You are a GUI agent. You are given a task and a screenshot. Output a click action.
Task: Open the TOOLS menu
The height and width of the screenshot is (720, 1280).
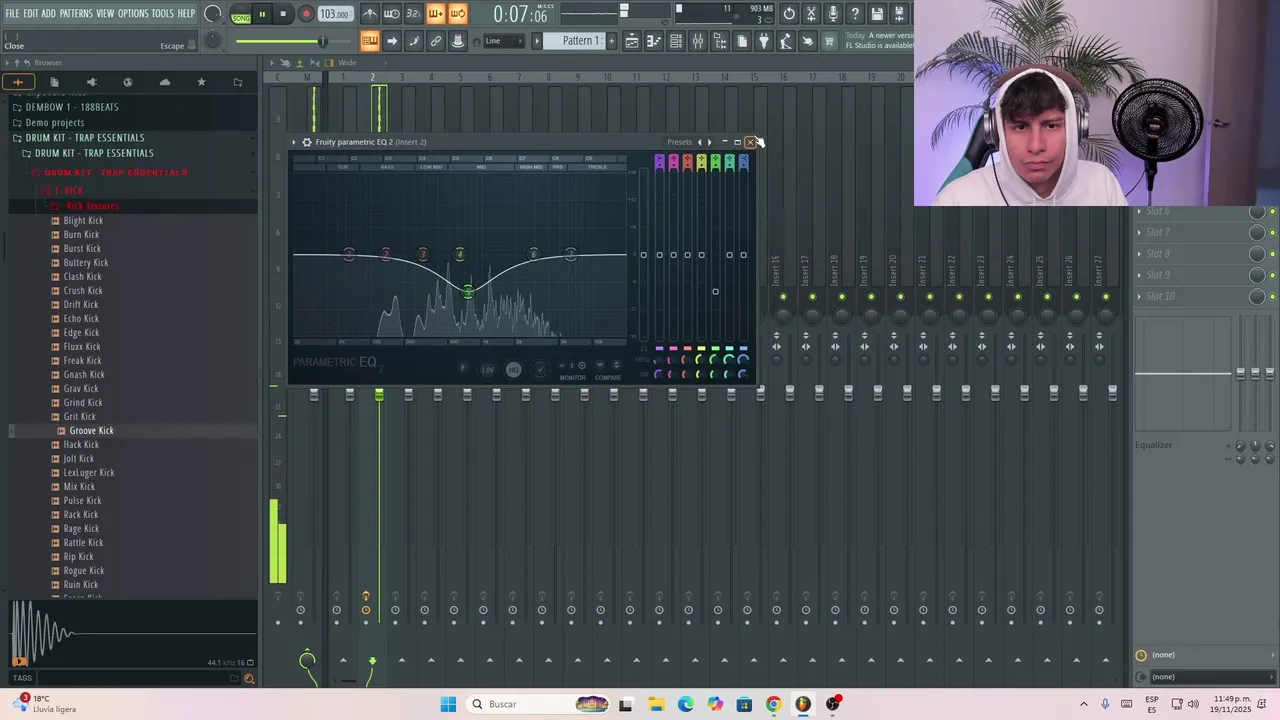tap(162, 13)
